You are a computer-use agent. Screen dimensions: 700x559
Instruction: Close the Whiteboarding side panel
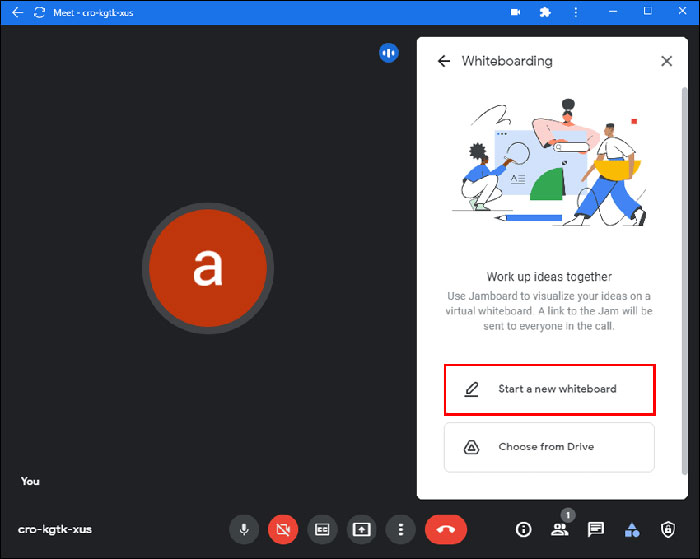pyautogui.click(x=667, y=61)
